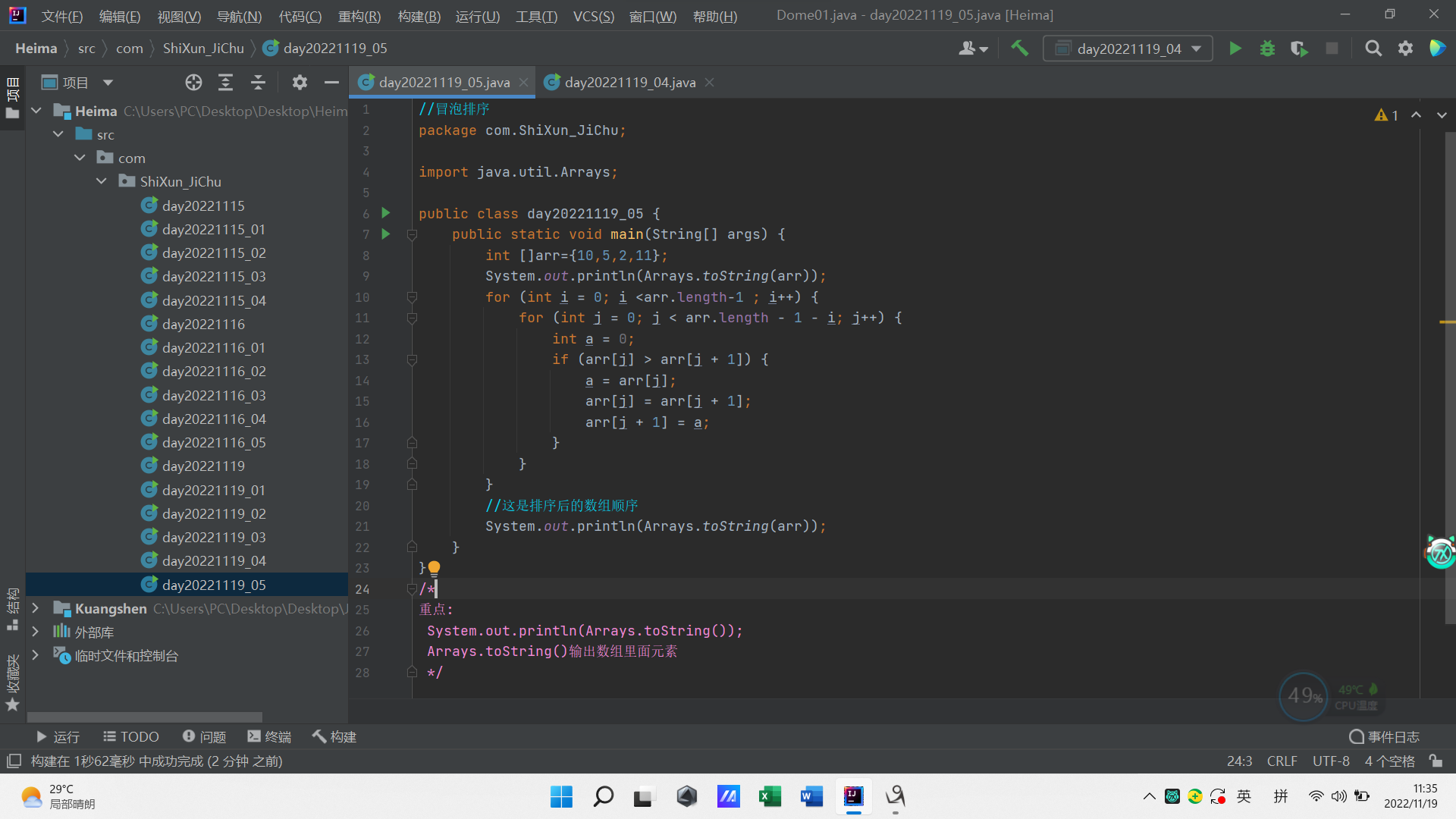Open the day20221119_04 run configuration dropdown
Screen dimensions: 1456x819
pos(1128,49)
